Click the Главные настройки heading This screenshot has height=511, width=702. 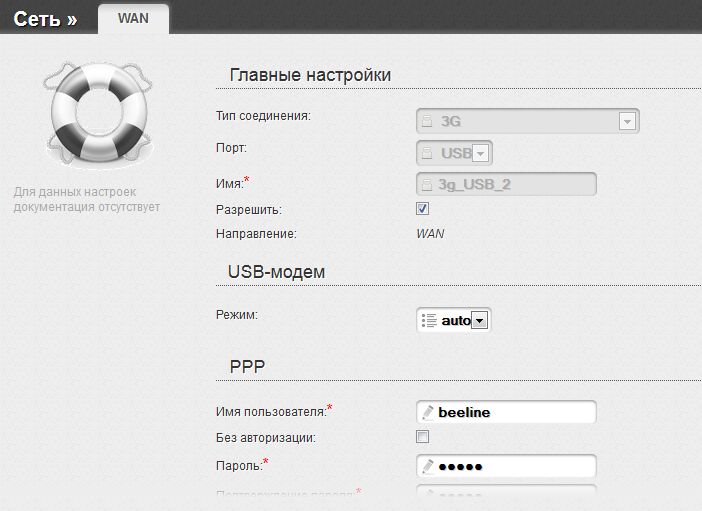[310, 75]
